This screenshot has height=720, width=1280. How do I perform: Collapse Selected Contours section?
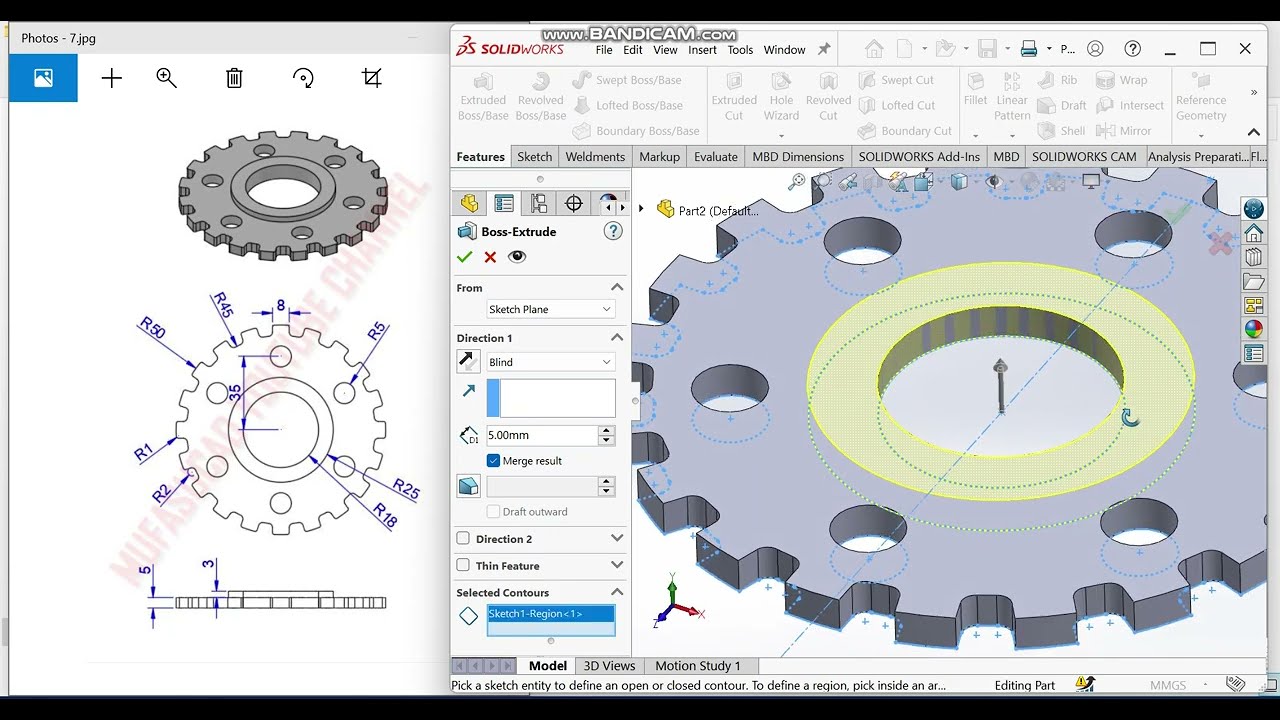(617, 592)
